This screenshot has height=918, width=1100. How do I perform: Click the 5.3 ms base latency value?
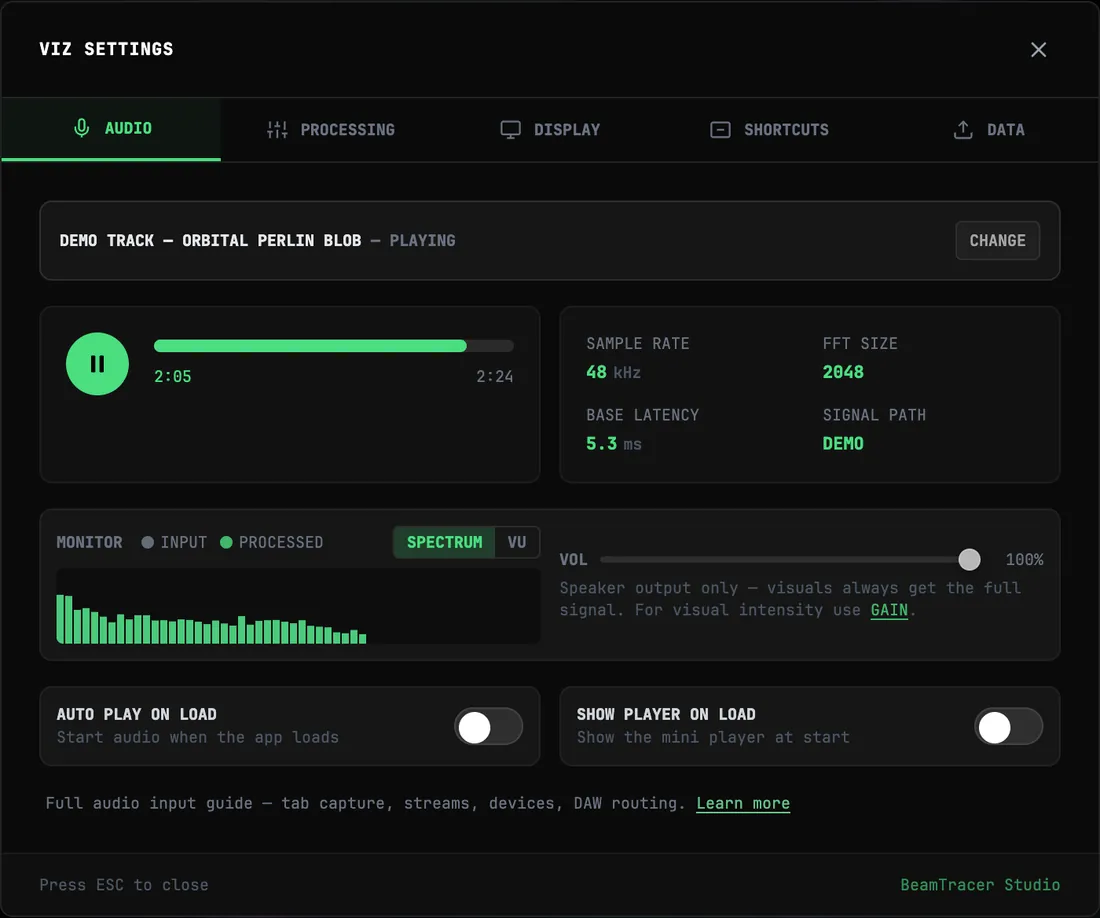pos(614,444)
